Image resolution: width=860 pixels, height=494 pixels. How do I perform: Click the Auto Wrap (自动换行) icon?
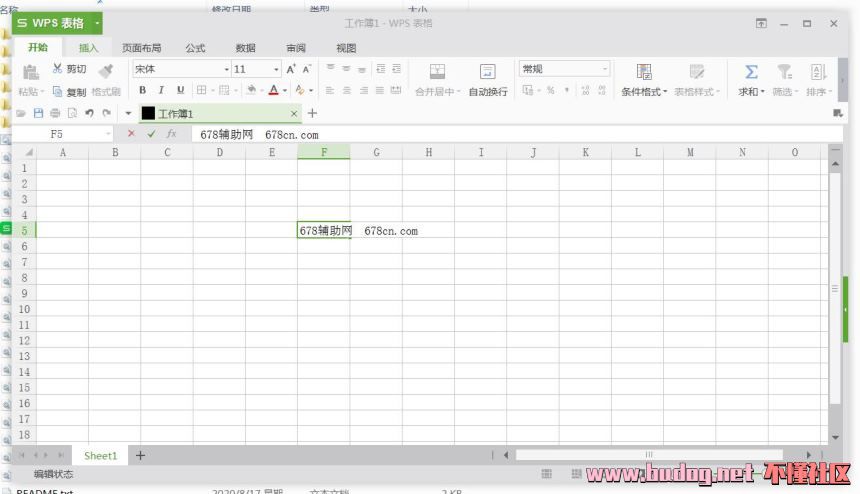click(487, 71)
